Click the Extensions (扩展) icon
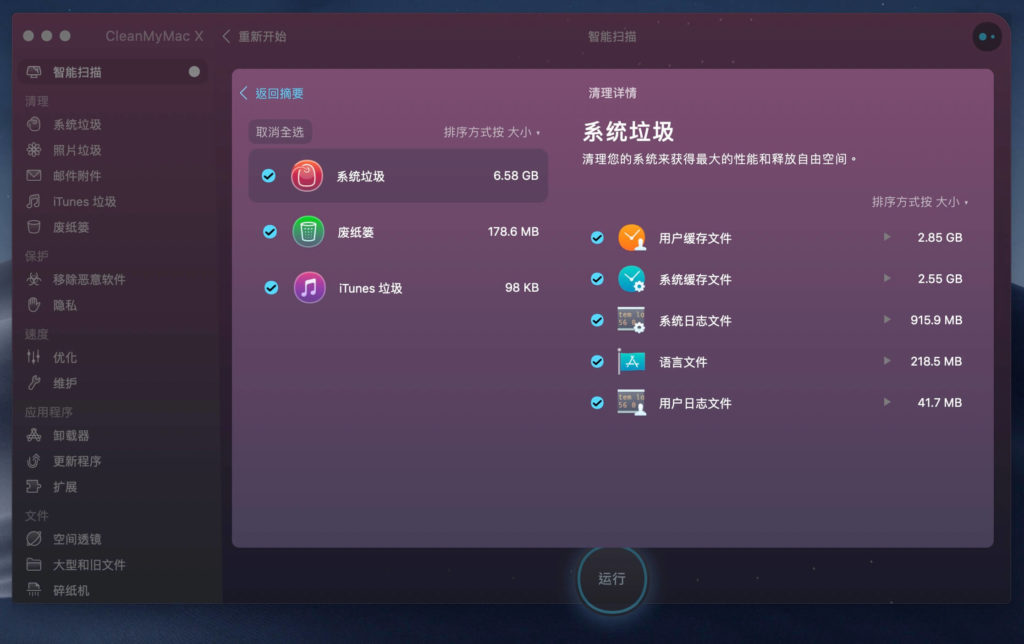The width and height of the screenshot is (1024, 644). (x=34, y=486)
